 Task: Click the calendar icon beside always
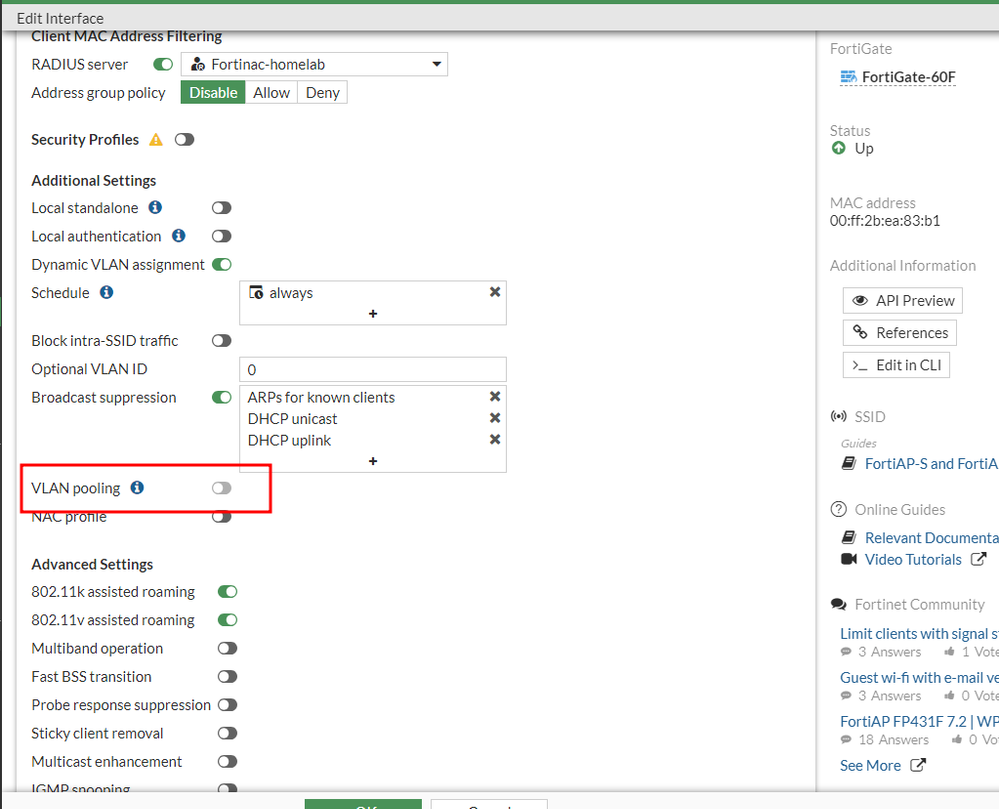click(256, 292)
